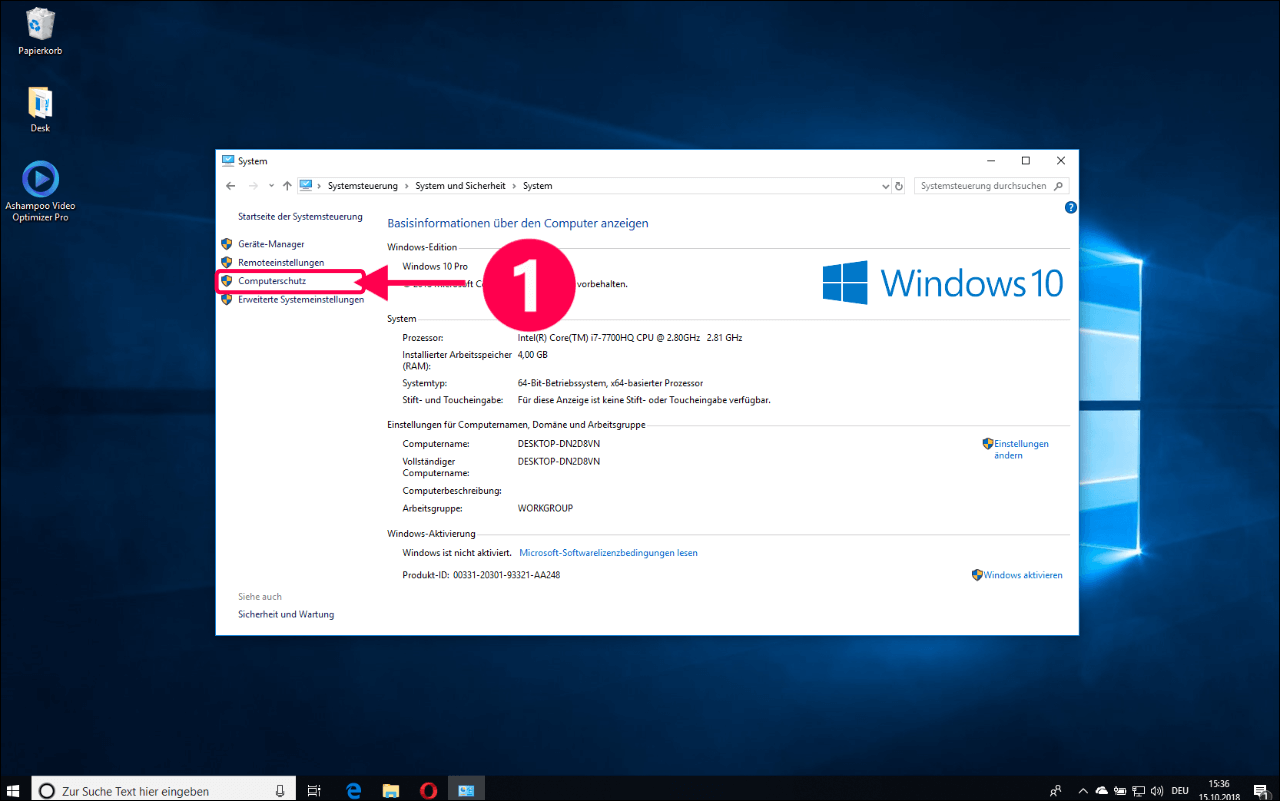Click the microphone icon in taskbar search
1280x801 pixels.
tap(281, 790)
